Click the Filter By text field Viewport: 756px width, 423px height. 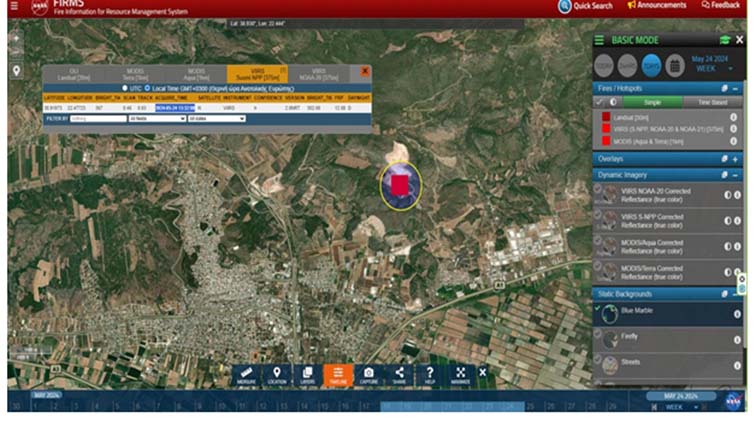tap(98, 119)
